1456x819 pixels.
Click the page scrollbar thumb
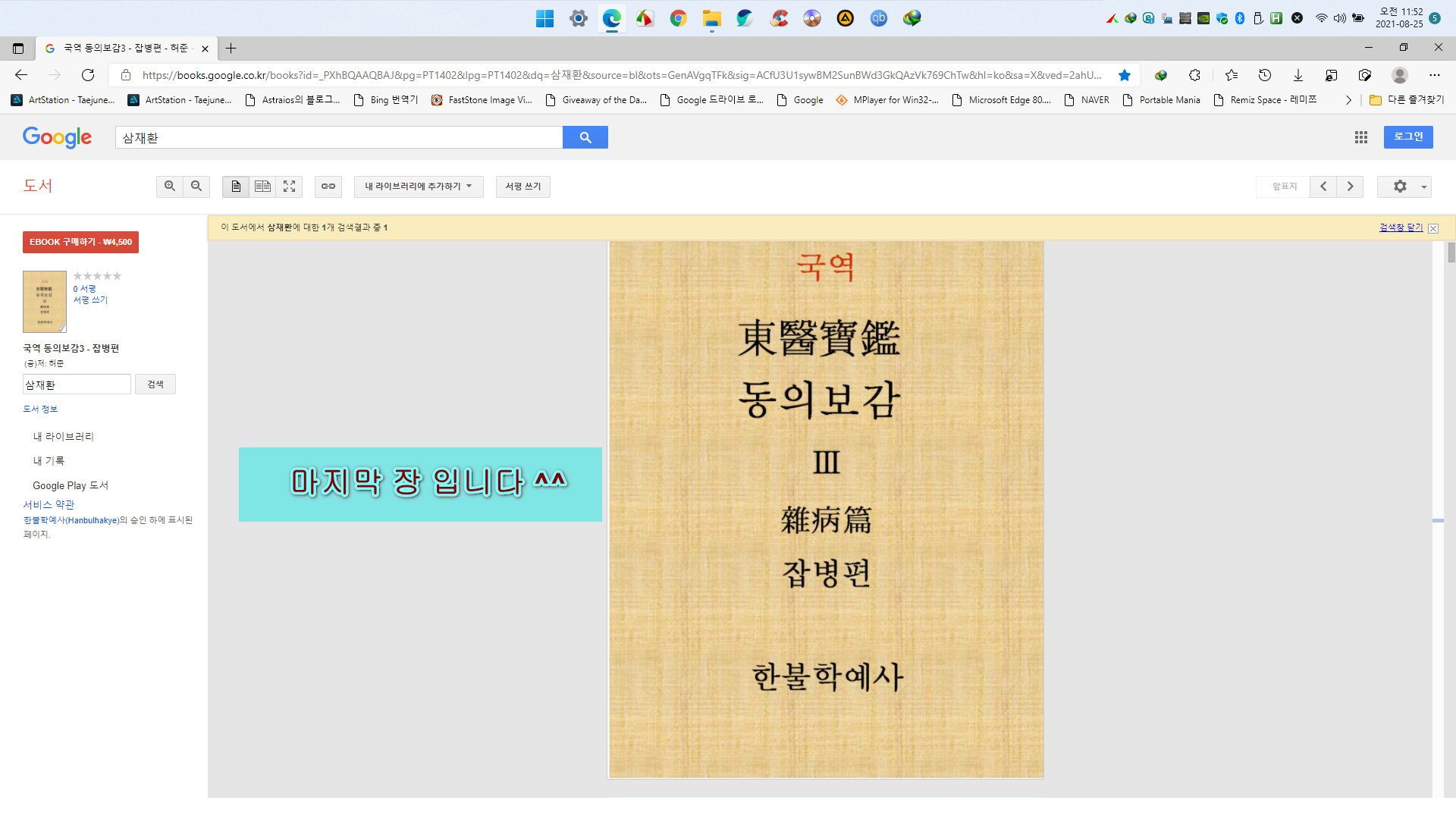click(x=1451, y=253)
